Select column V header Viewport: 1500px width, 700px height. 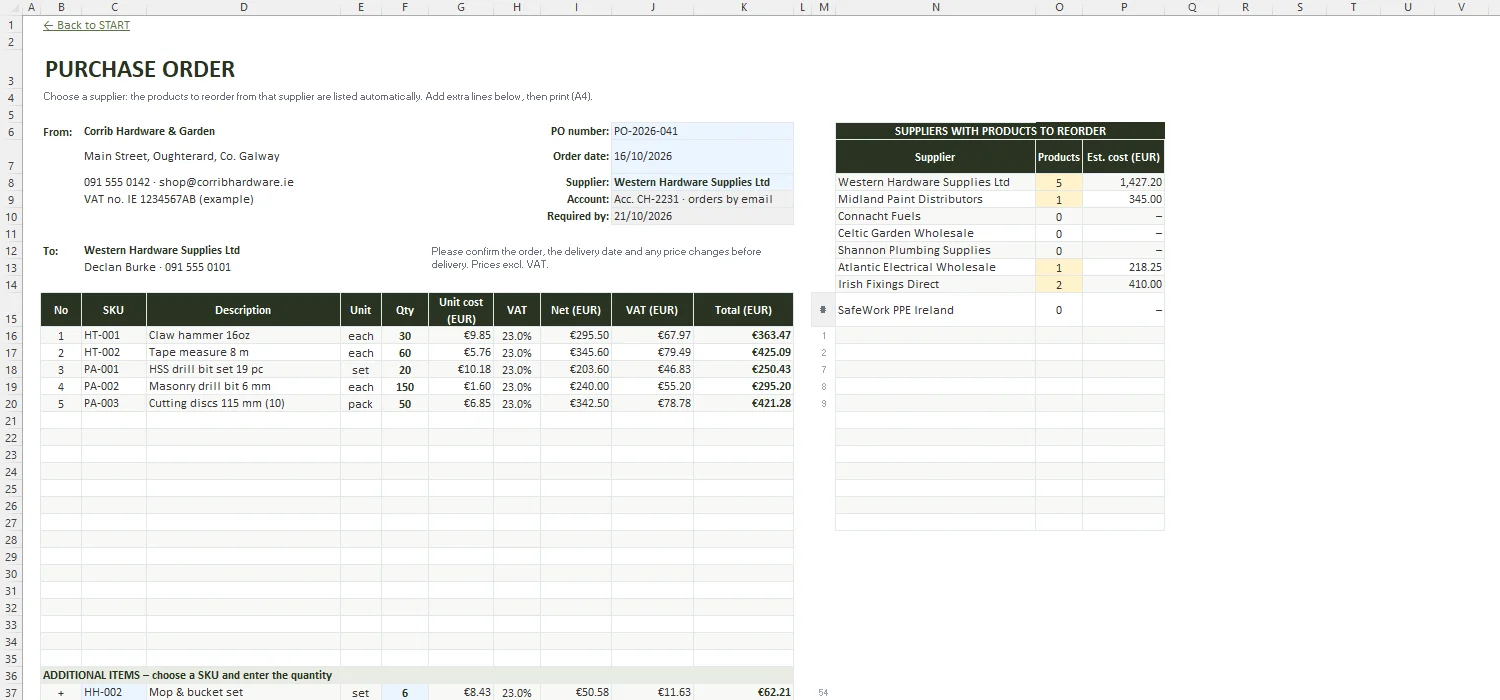coord(1461,7)
